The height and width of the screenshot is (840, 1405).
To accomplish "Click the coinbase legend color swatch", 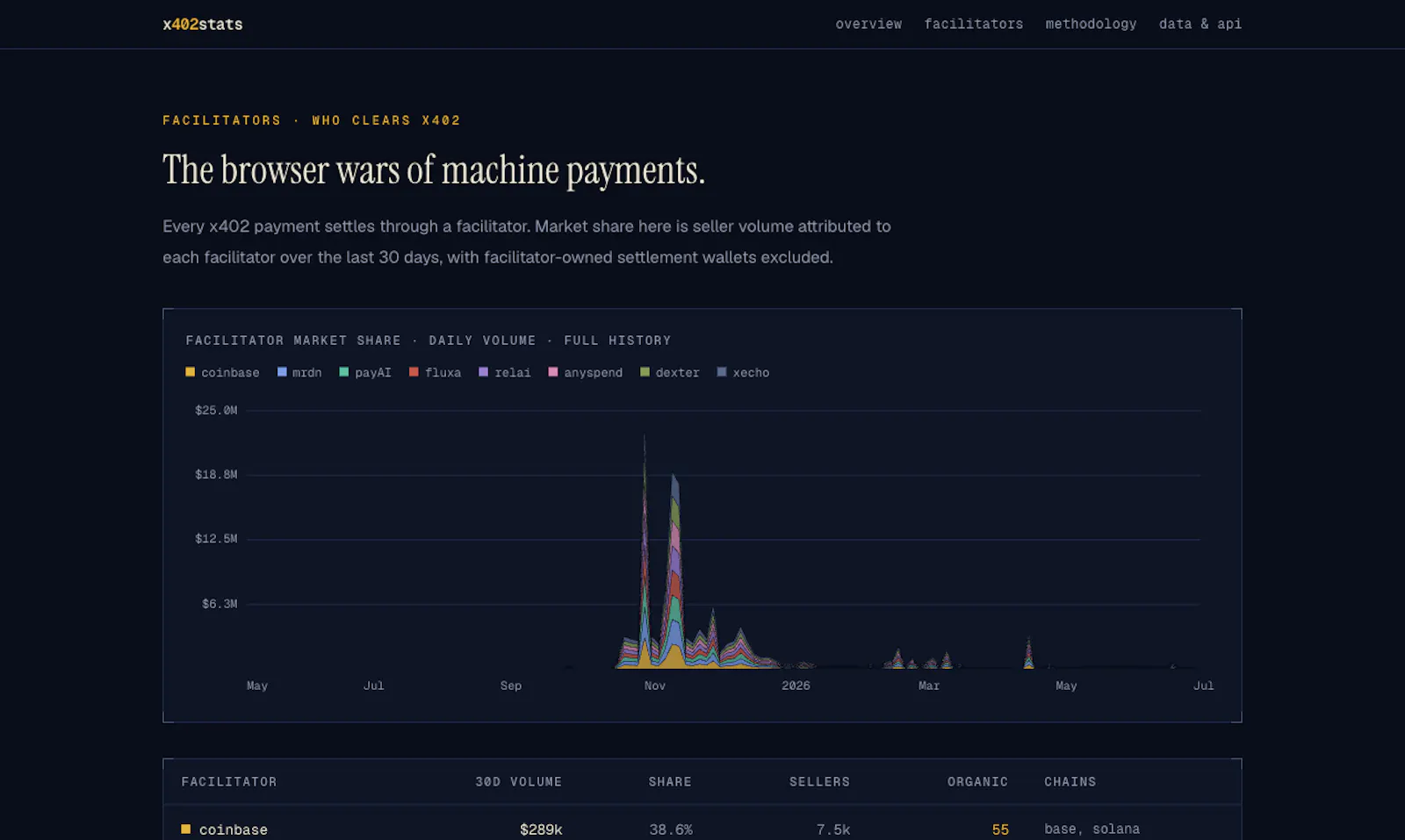I will [x=191, y=372].
